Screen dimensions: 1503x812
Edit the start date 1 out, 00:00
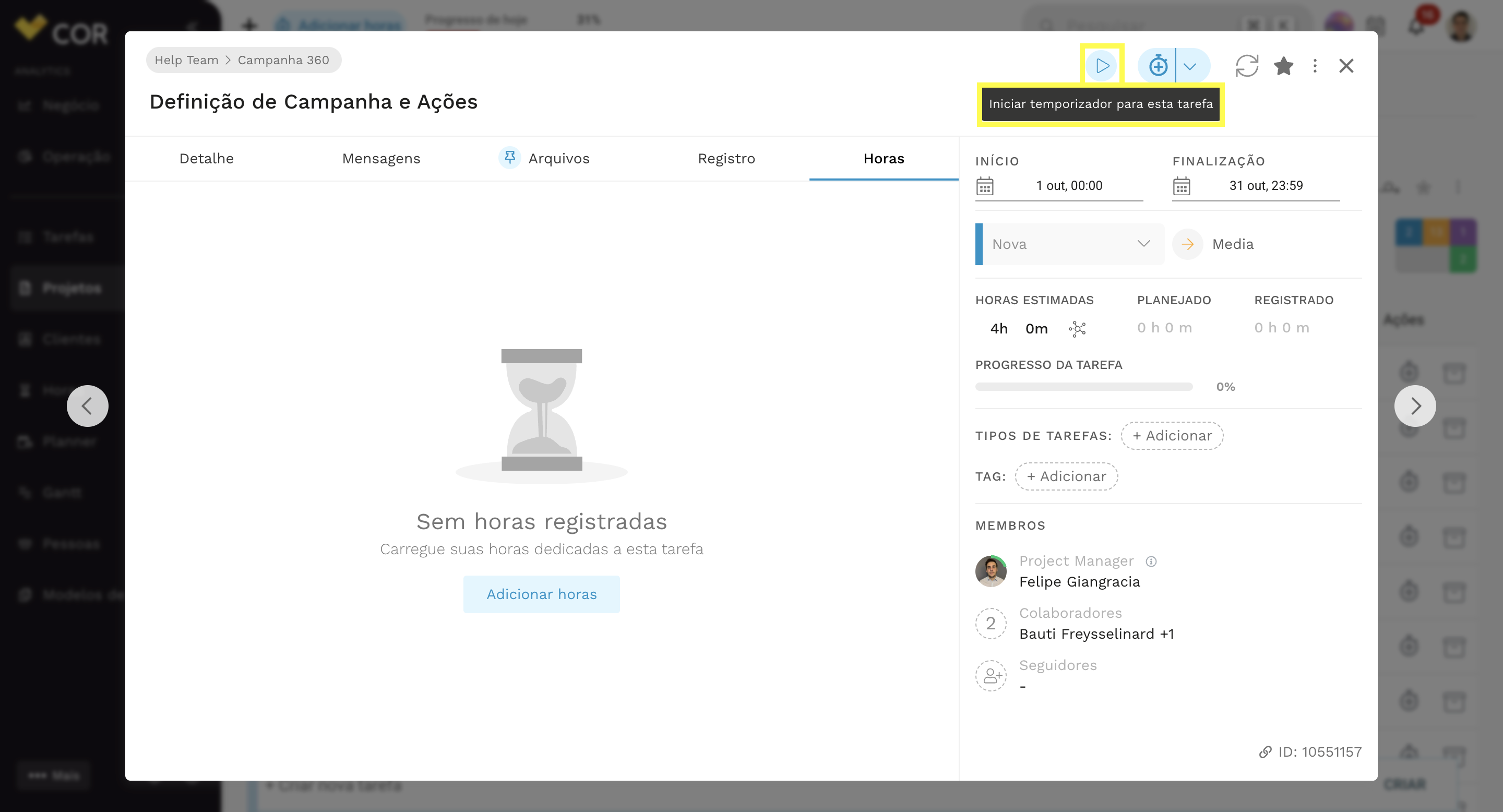click(x=1069, y=185)
